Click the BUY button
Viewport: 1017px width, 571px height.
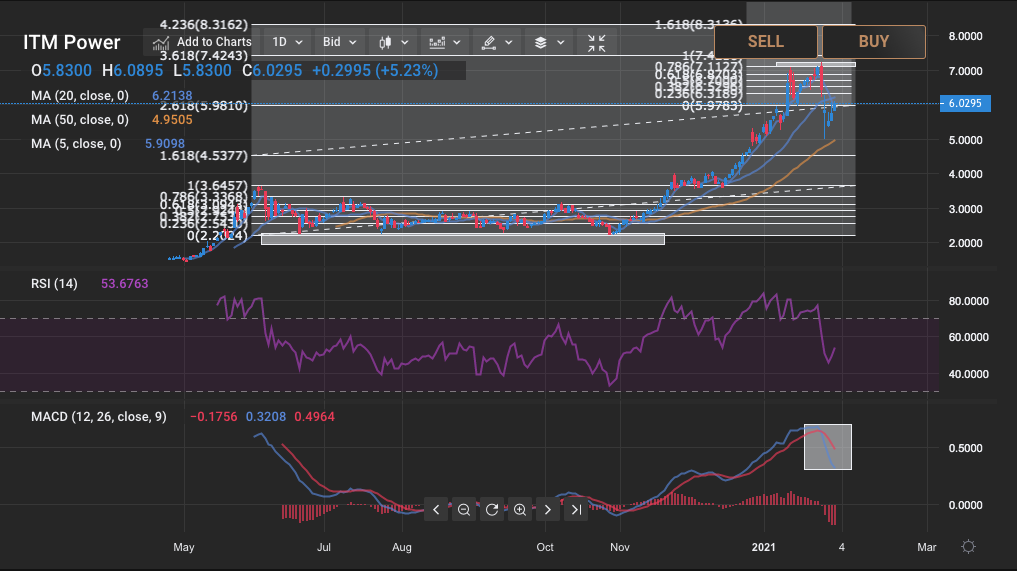pos(874,42)
